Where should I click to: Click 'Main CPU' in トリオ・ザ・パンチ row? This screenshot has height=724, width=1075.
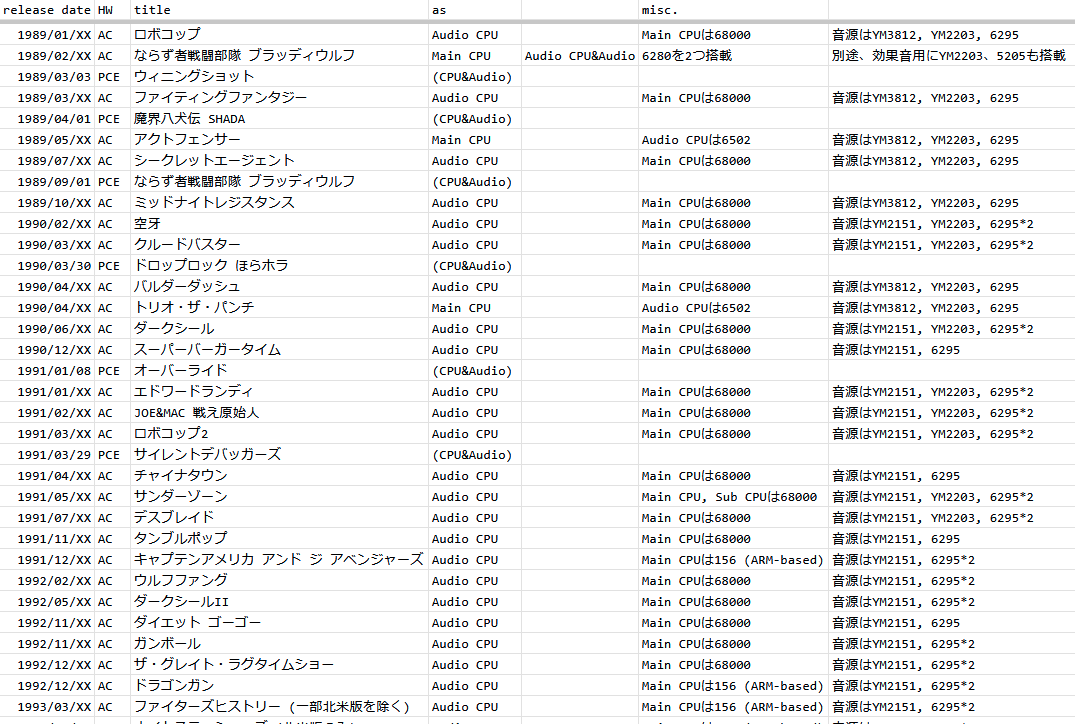[x=461, y=308]
